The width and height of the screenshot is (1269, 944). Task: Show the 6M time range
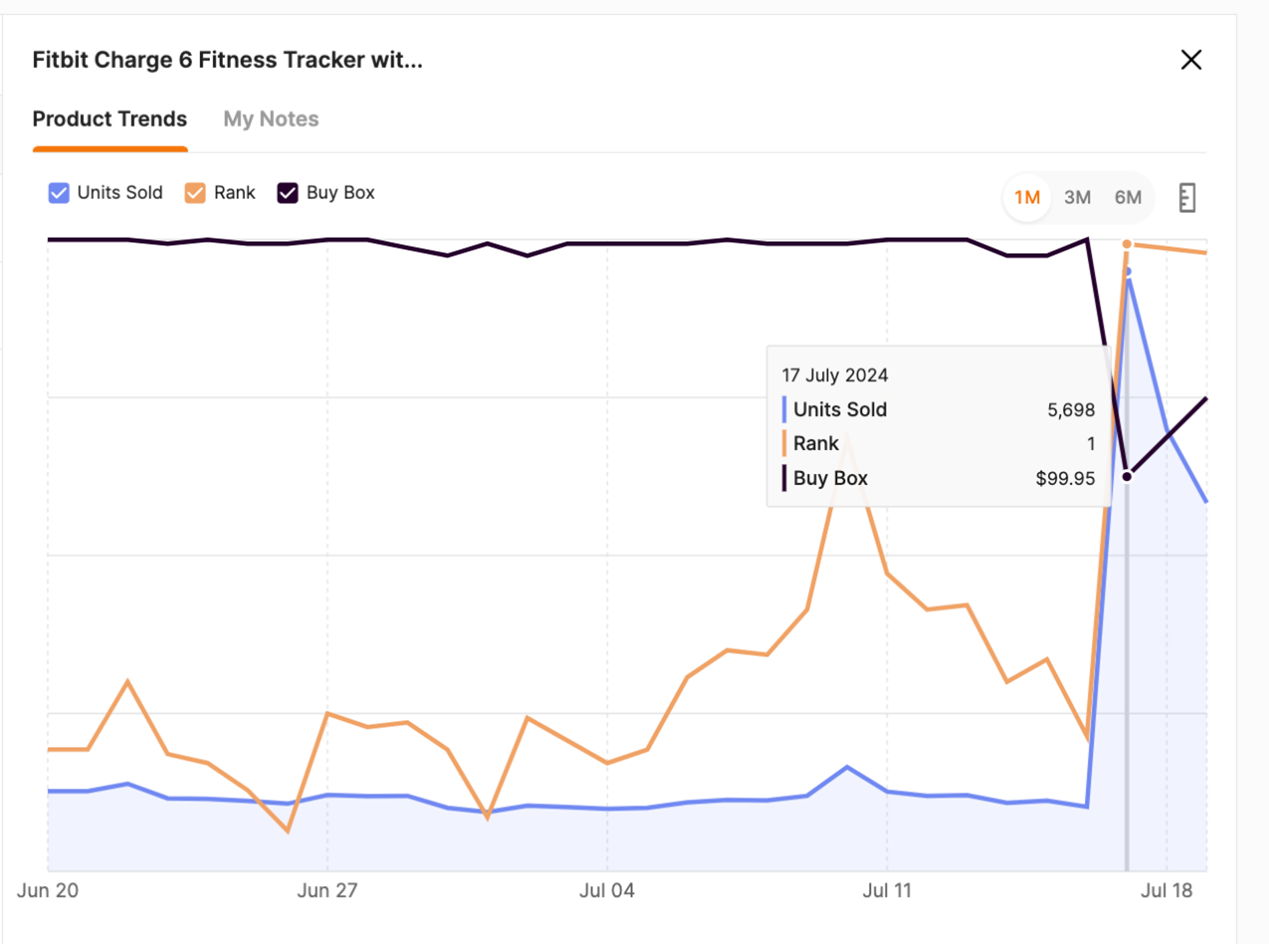(1128, 197)
